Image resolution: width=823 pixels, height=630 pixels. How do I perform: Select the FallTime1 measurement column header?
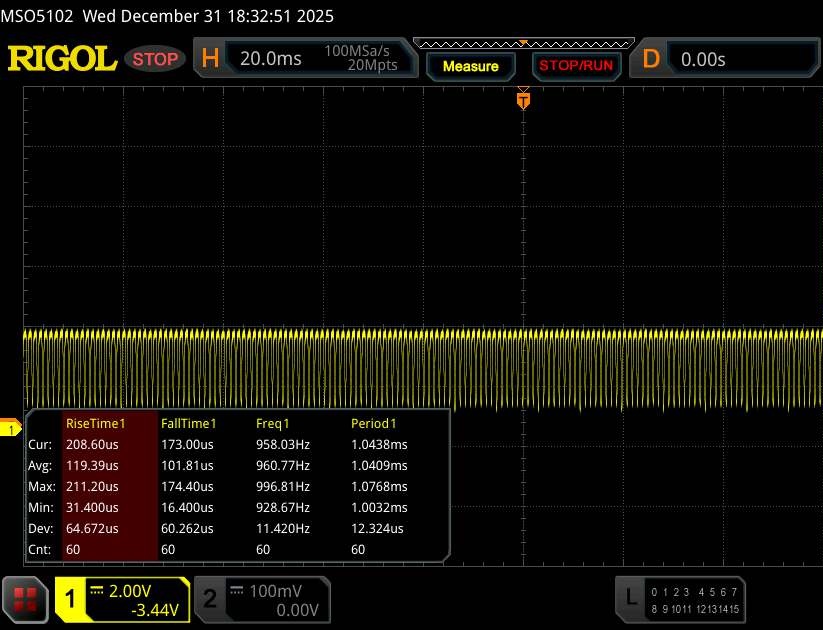pyautogui.click(x=188, y=424)
